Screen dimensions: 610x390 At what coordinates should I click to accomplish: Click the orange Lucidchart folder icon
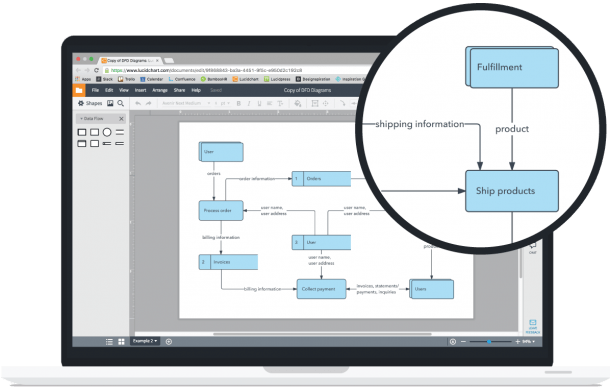point(79,90)
